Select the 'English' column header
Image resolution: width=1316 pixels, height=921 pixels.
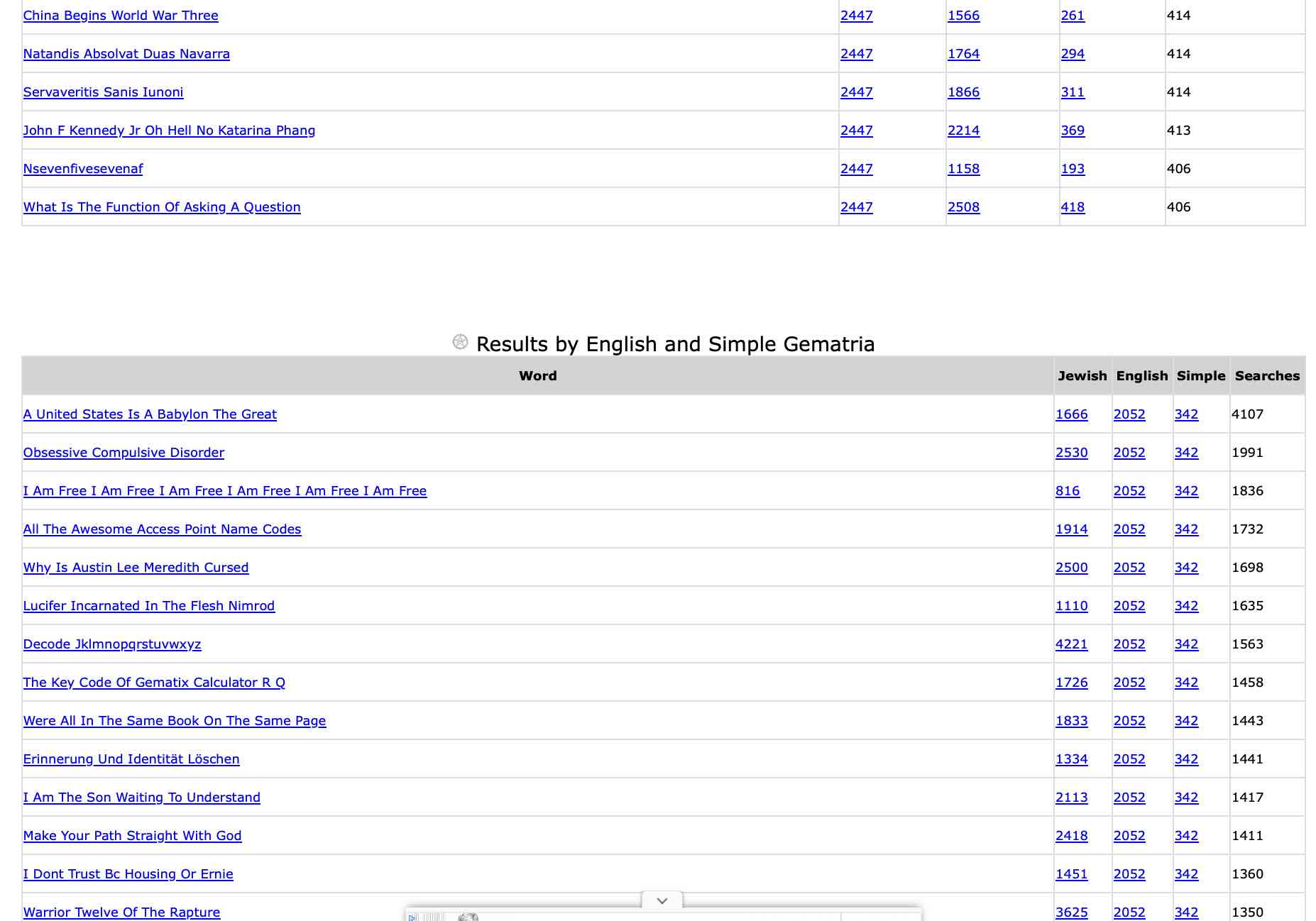[x=1142, y=376]
